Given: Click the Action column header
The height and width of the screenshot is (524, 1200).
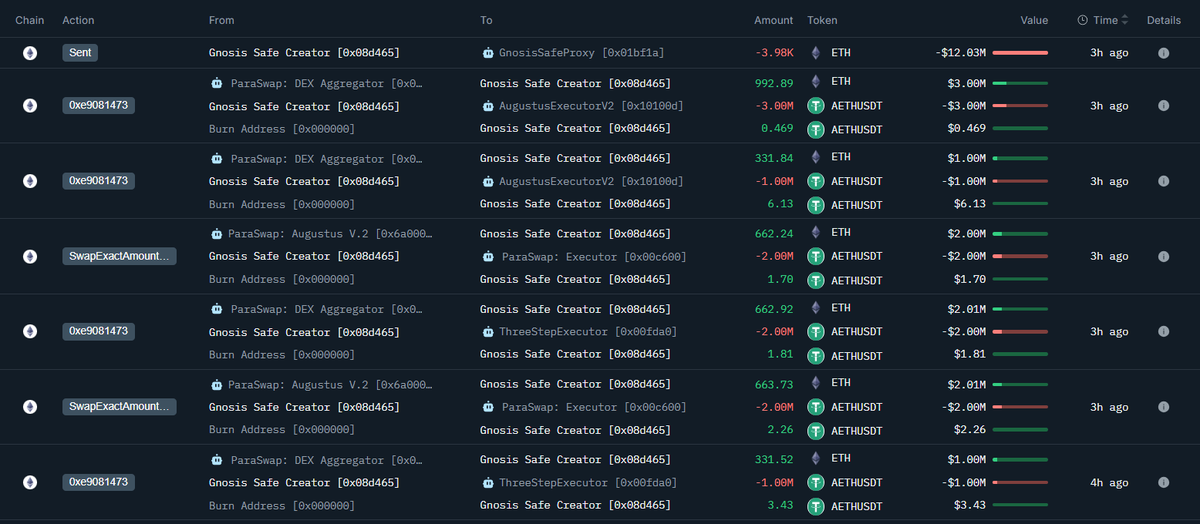Looking at the screenshot, I should click(x=78, y=20).
